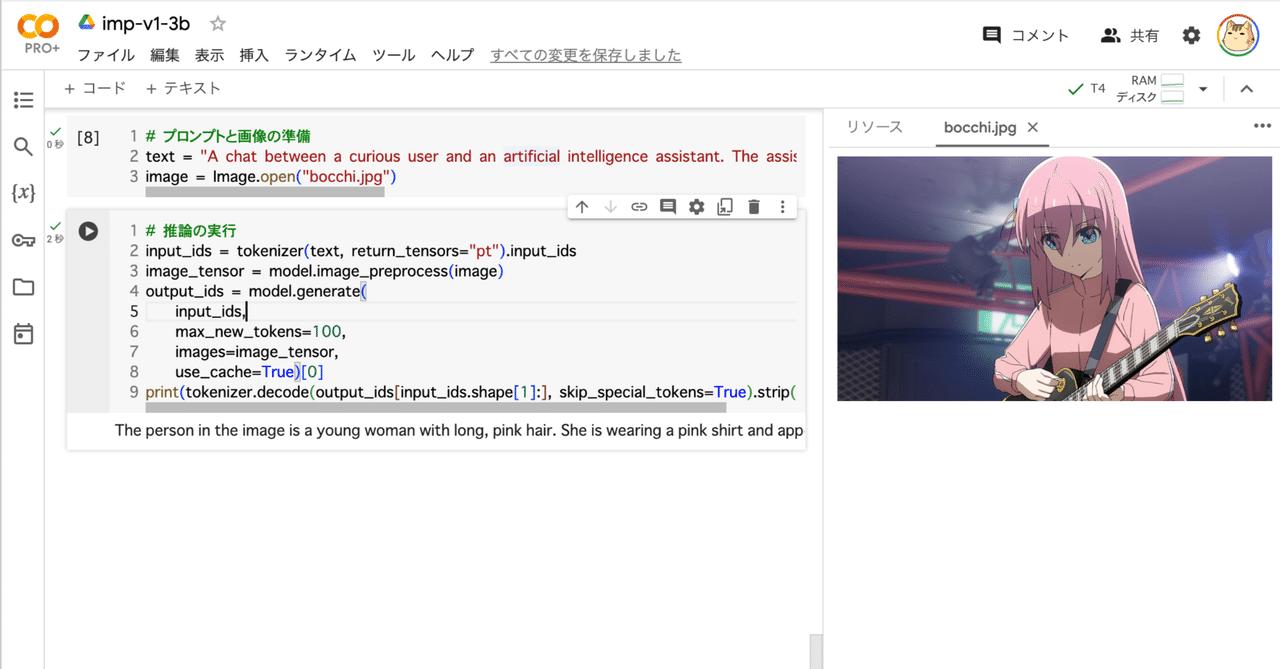Switch to the リソース tab
The height and width of the screenshot is (669, 1280).
pos(873,127)
